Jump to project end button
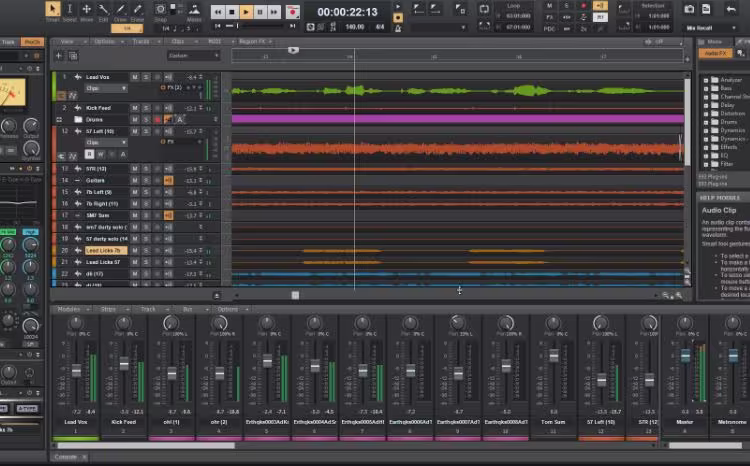 (292, 26)
